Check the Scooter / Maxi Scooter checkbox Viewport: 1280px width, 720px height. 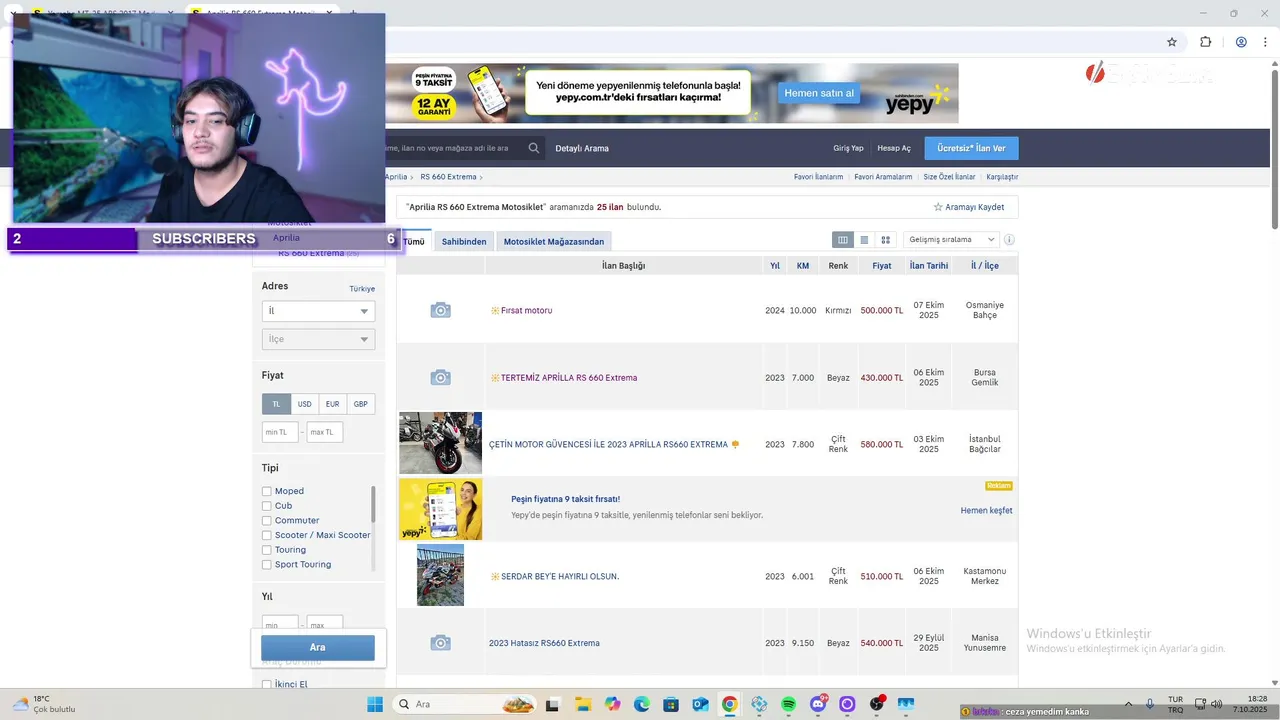click(267, 535)
